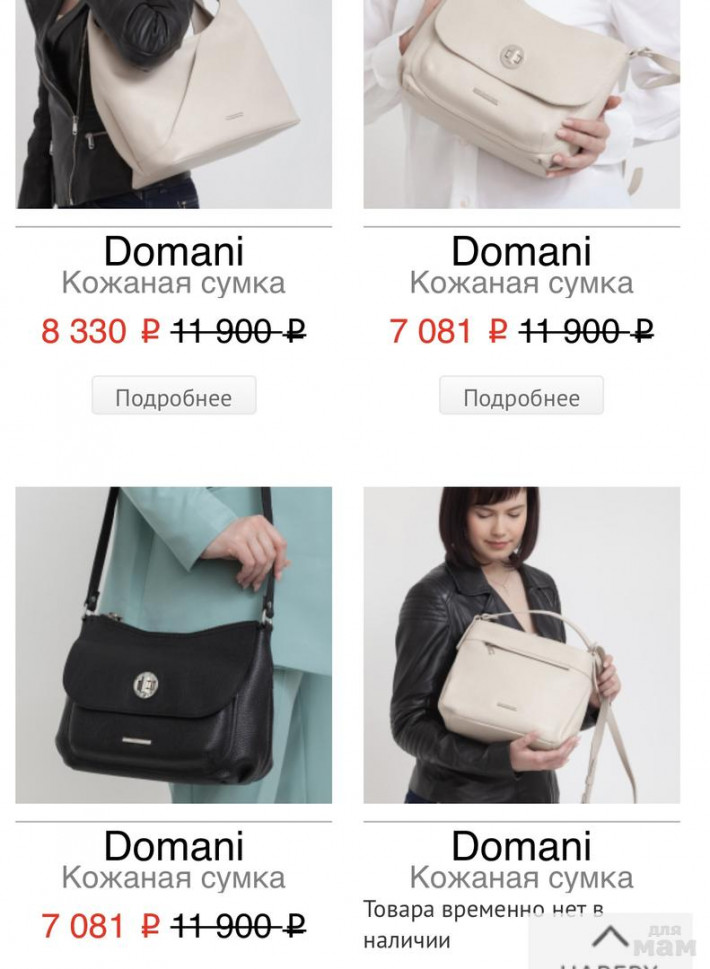The image size is (710, 969).
Task: Click Подробнее under the top-right 7 081 ₽ bag
Action: tap(522, 396)
